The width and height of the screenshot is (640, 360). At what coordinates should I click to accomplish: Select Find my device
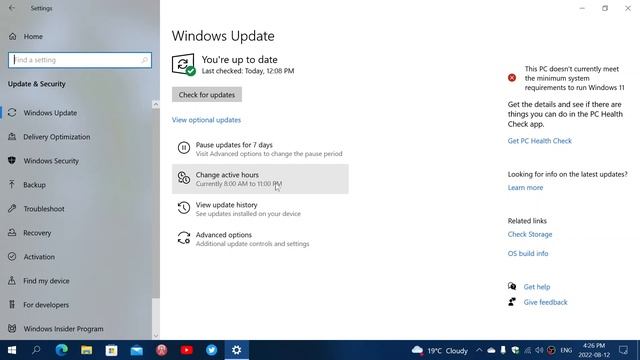46,281
